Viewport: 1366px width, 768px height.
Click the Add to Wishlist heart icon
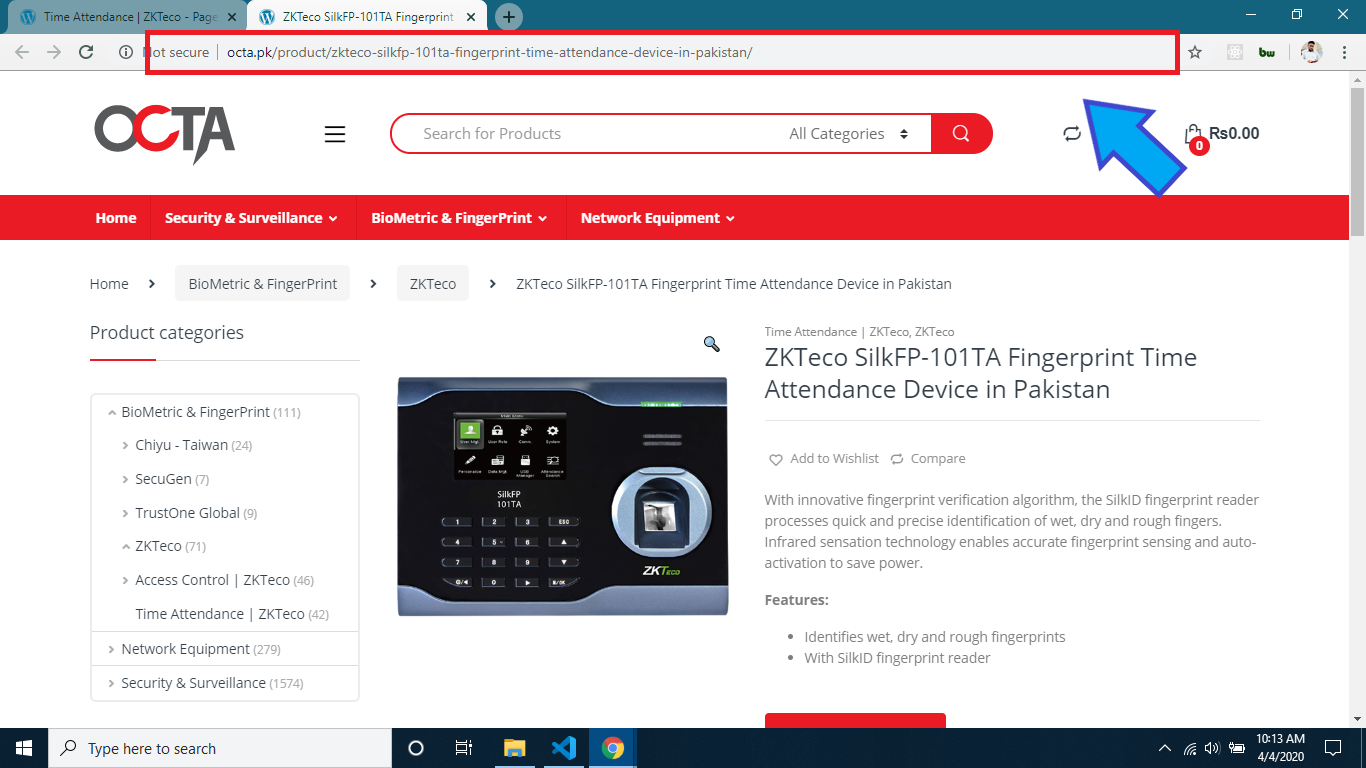(775, 459)
